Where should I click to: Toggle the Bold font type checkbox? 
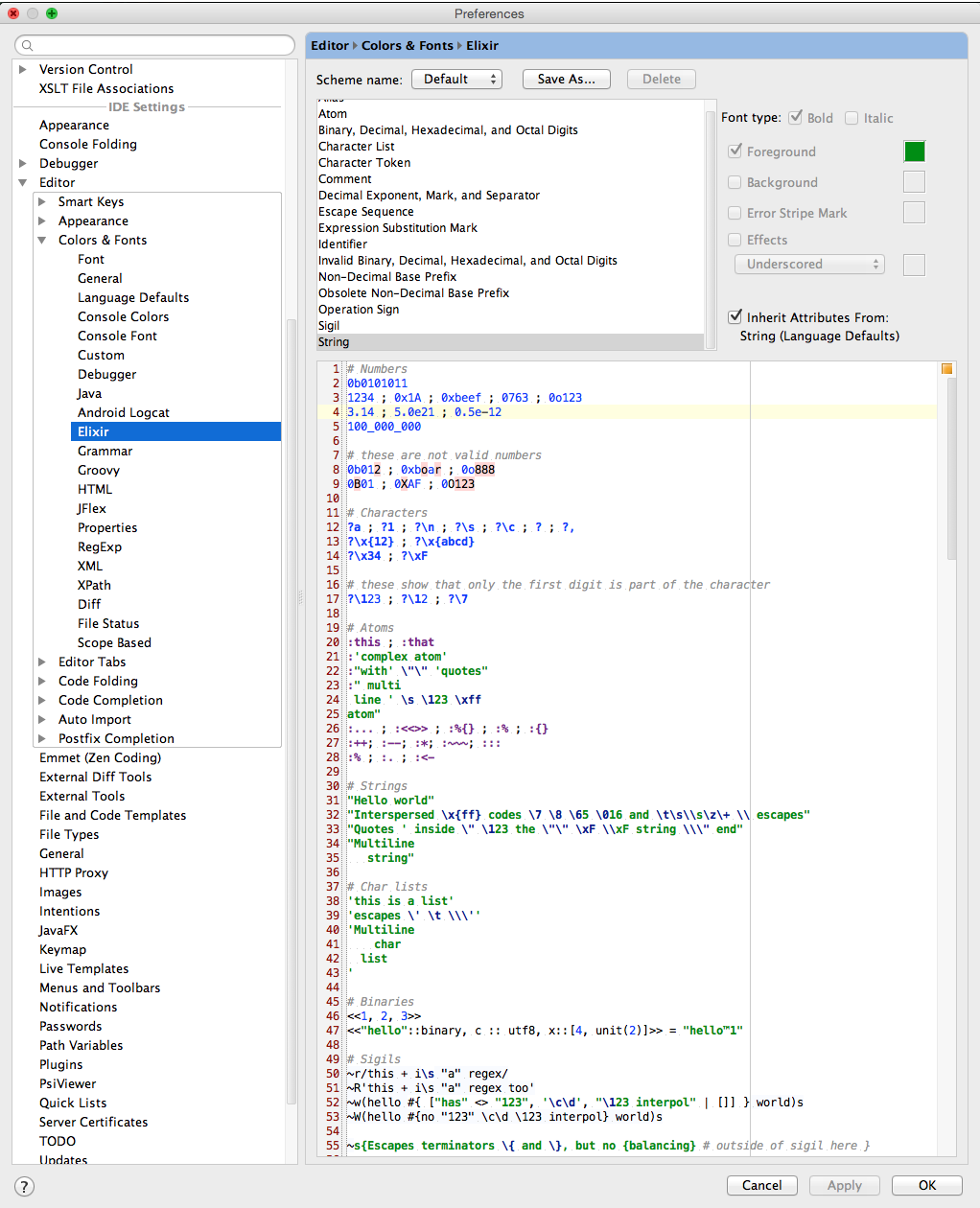coord(796,117)
